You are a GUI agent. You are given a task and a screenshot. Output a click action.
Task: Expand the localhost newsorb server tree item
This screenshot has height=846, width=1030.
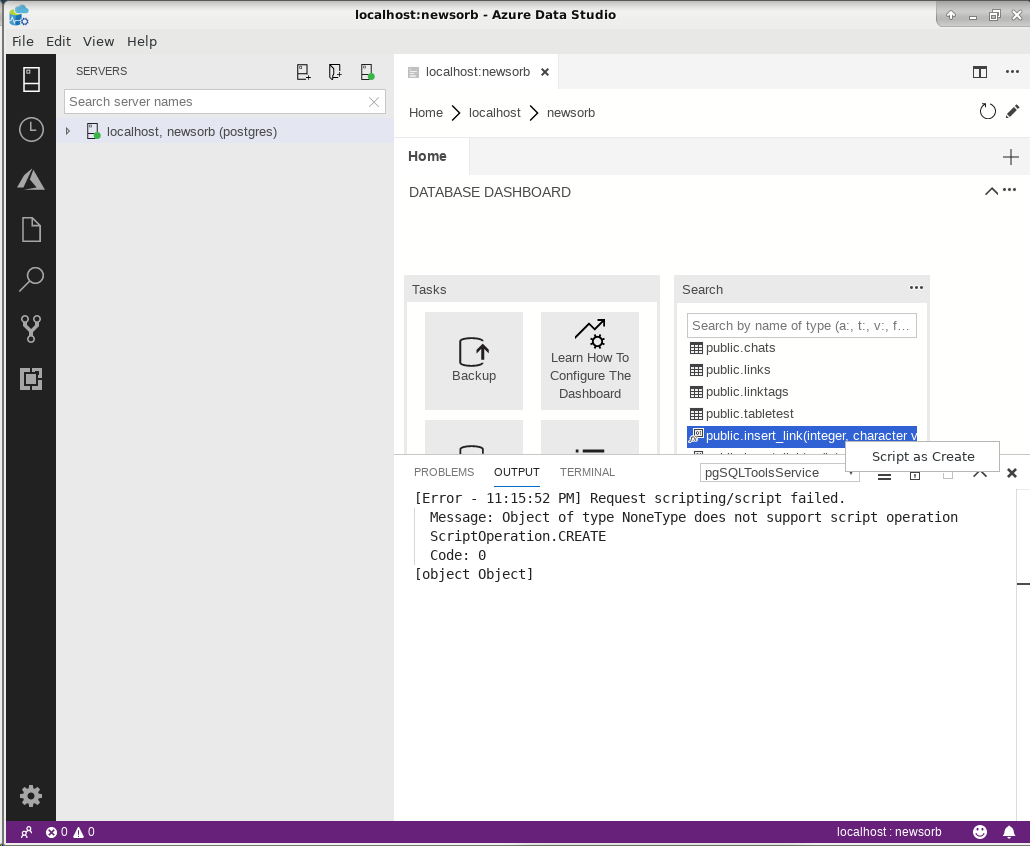tap(68, 131)
